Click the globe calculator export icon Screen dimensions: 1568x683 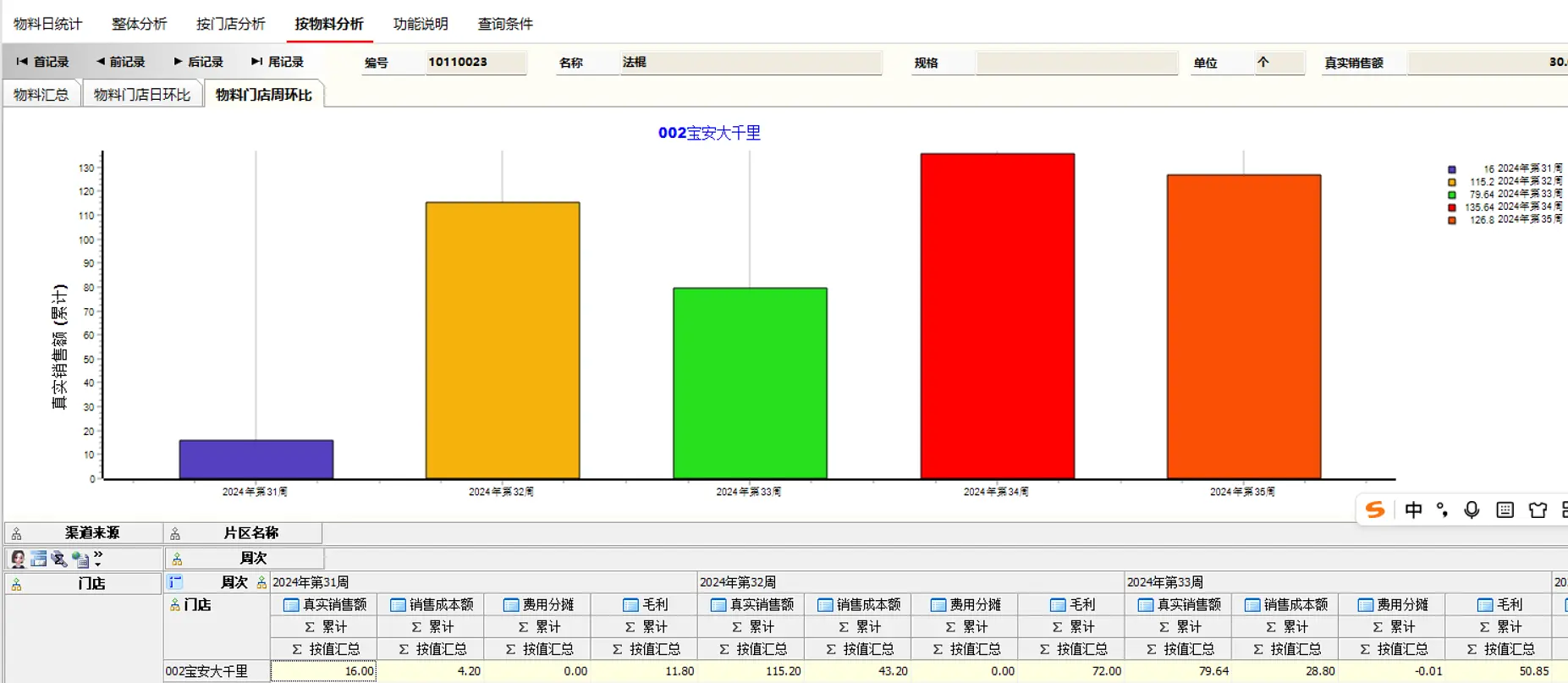click(80, 559)
